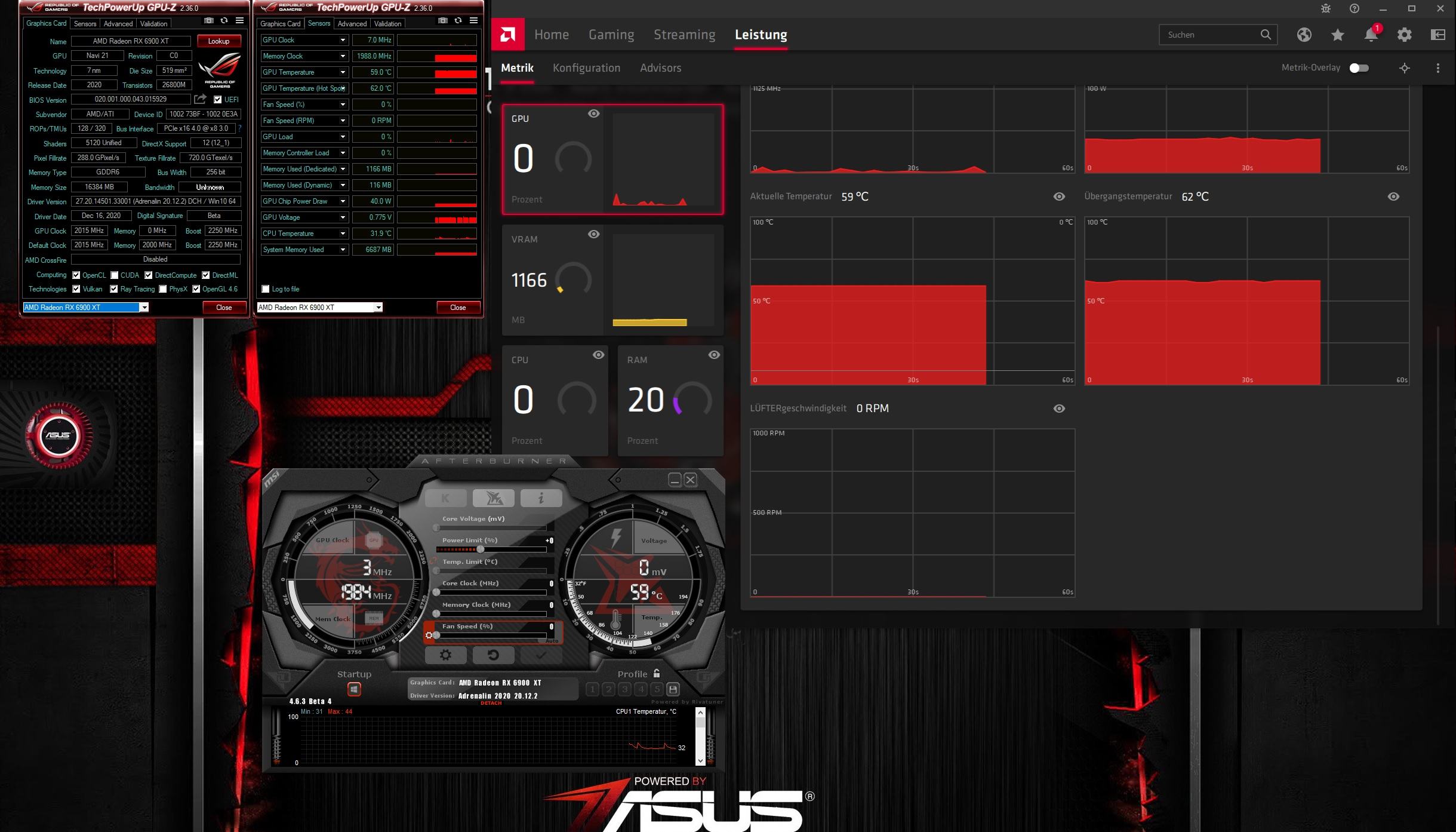The image size is (1456, 832).
Task: Toggle eye icon for Aktuelle Temperatur graph
Action: pos(1059,197)
